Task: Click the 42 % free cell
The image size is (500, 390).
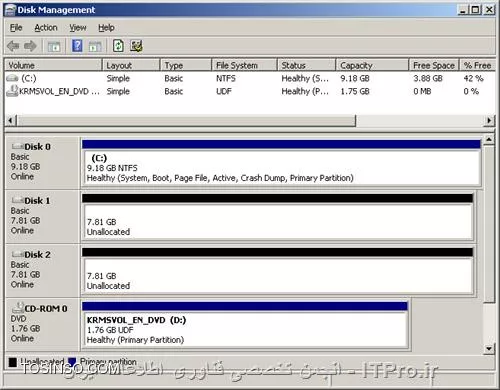Action: 473,78
